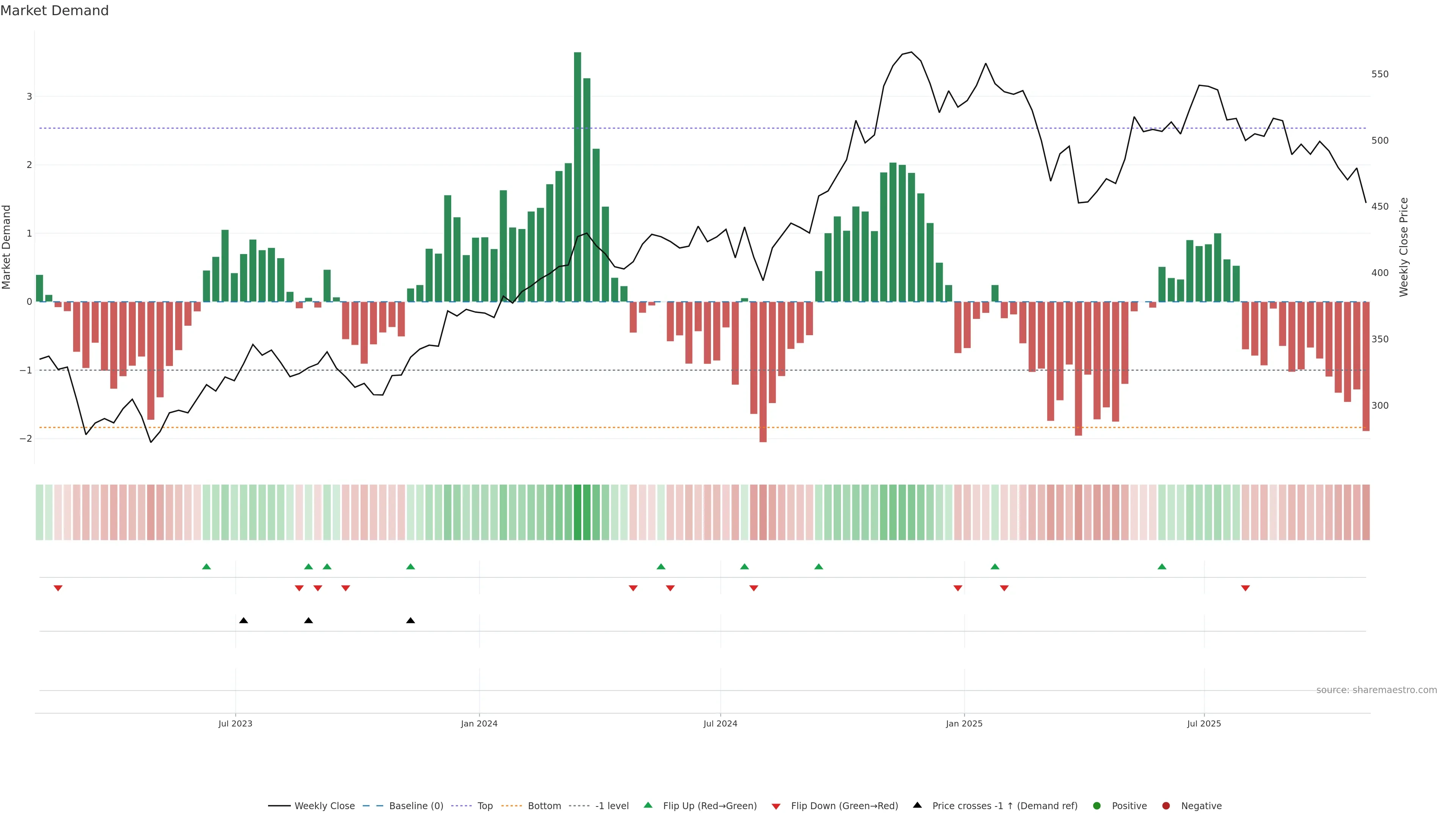
Task: Toggle the -1 level legend entry
Action: (x=612, y=805)
